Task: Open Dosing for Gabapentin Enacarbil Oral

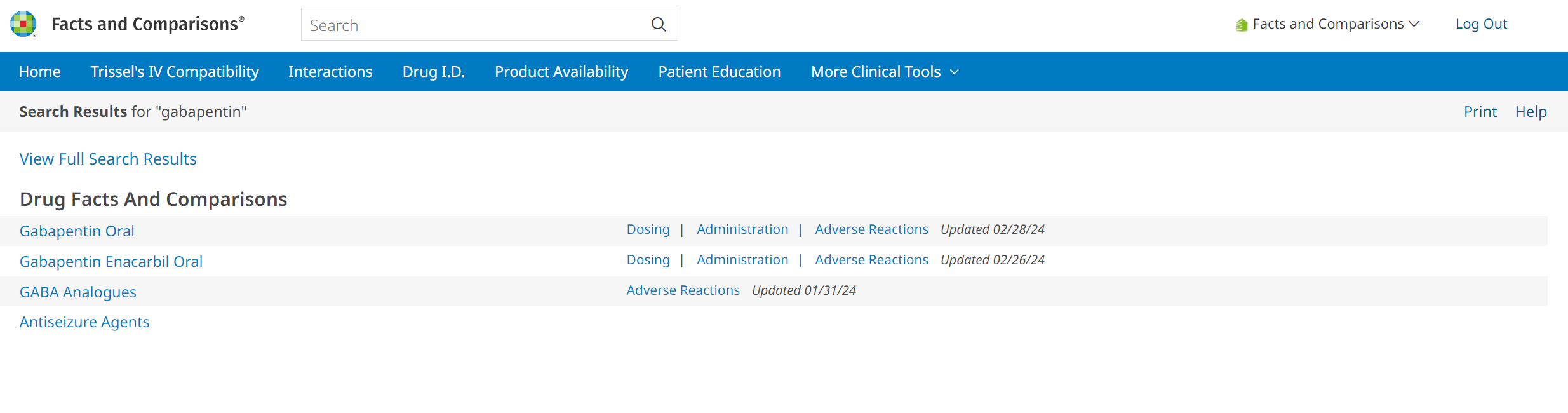Action: tap(648, 260)
